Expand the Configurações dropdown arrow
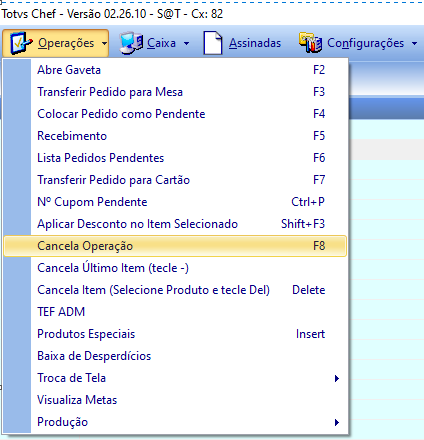 click(x=414, y=43)
